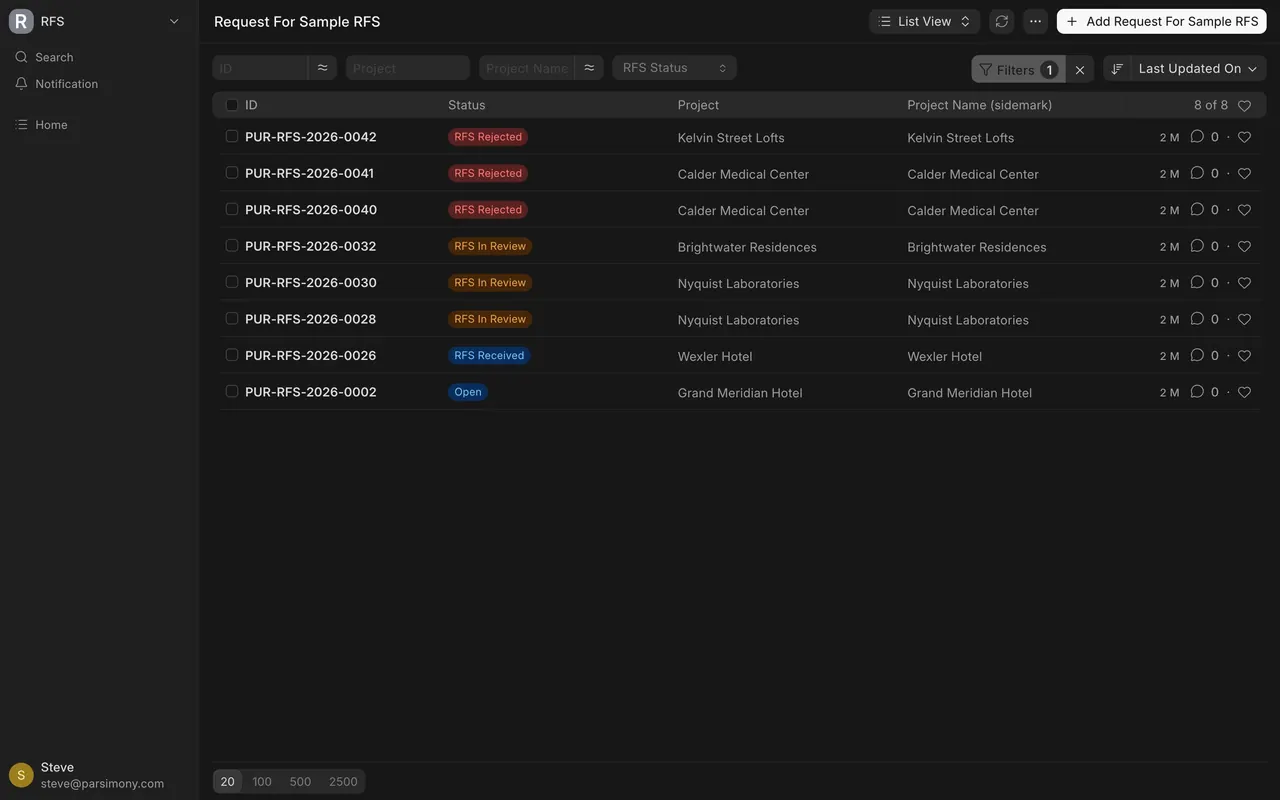Tick the select-all checkbox in the header
The width and height of the screenshot is (1280, 800).
pos(232,105)
